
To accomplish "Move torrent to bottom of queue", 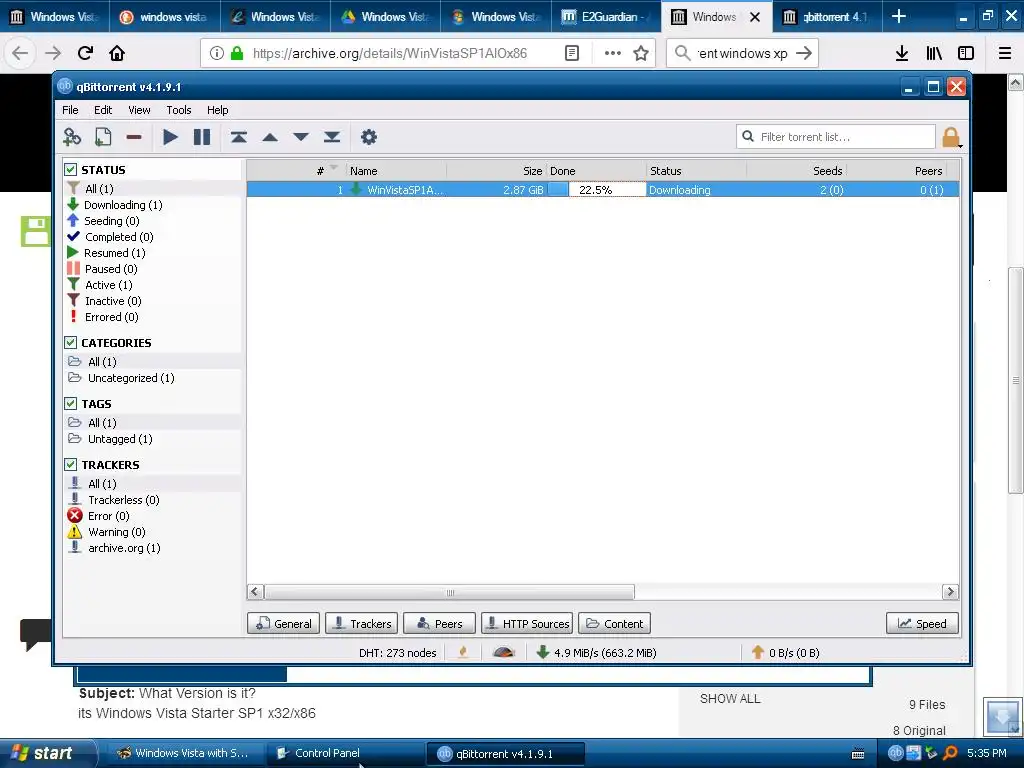I will point(332,137).
